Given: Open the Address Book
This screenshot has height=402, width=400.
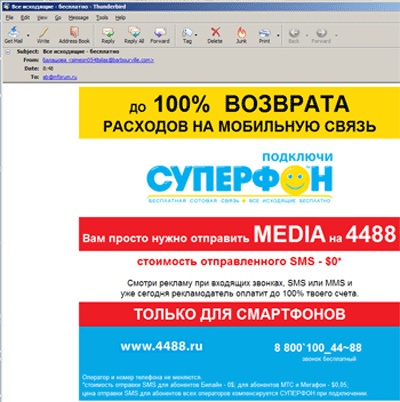Looking at the screenshot, I should tap(74, 35).
